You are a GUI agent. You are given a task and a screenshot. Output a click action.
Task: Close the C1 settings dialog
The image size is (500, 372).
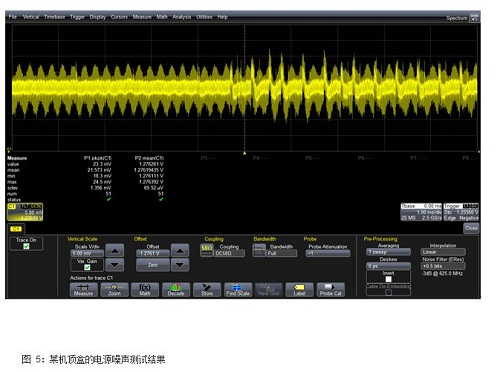[471, 228]
